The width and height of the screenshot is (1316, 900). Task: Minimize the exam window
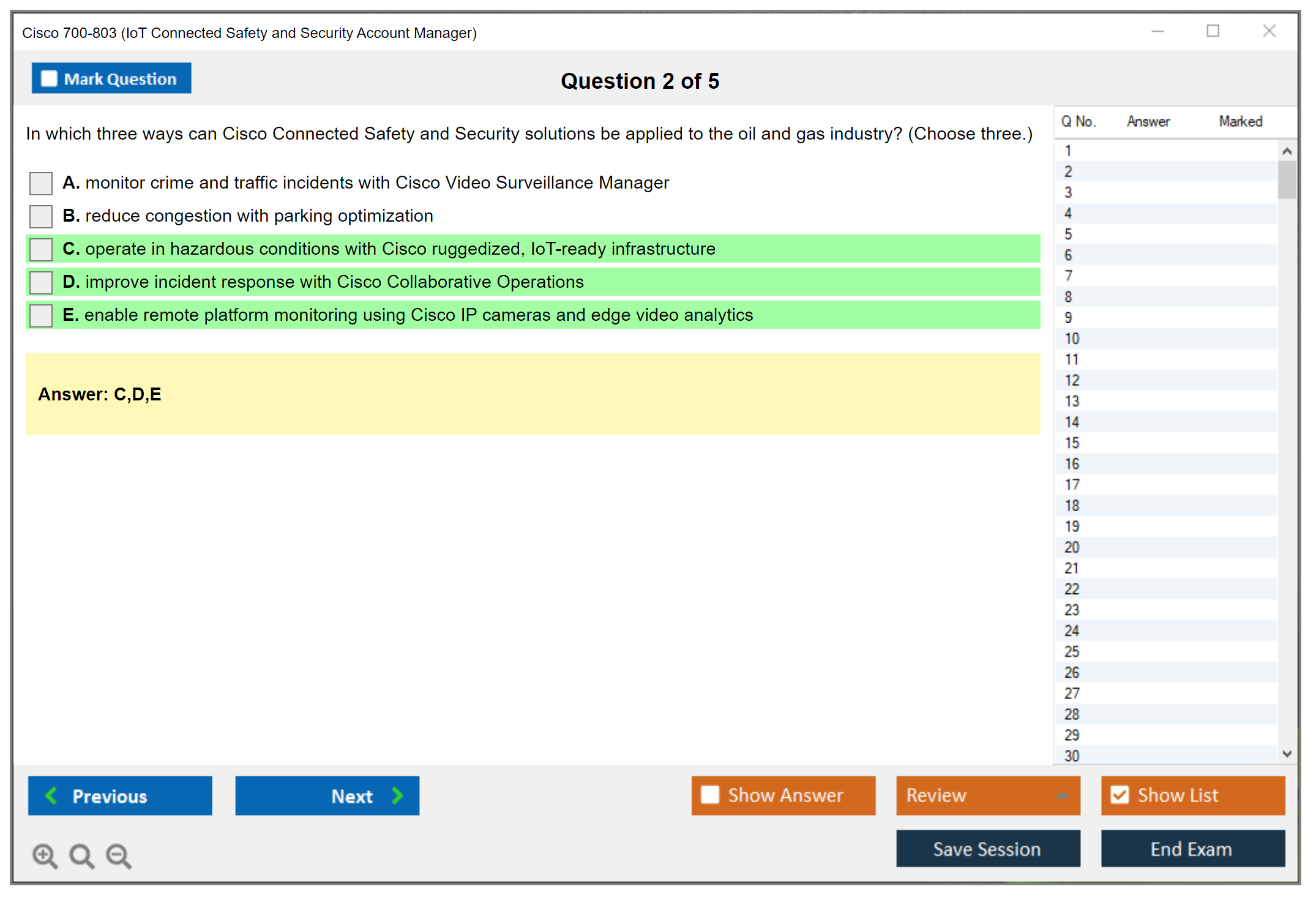click(x=1157, y=31)
